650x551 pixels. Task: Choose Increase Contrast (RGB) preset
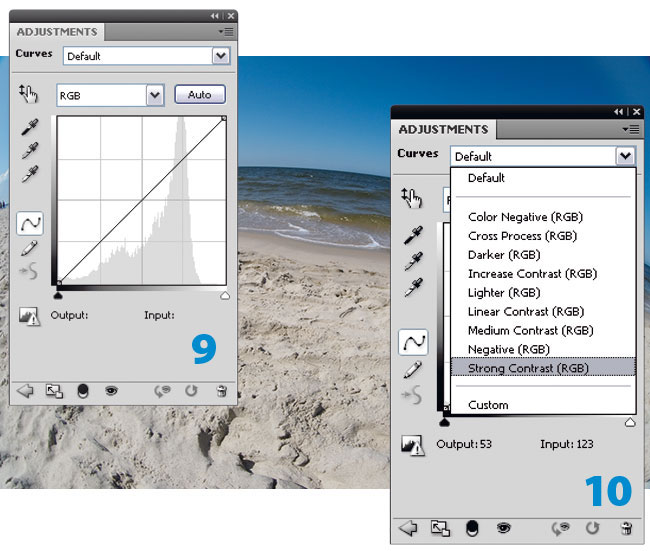pyautogui.click(x=543, y=274)
